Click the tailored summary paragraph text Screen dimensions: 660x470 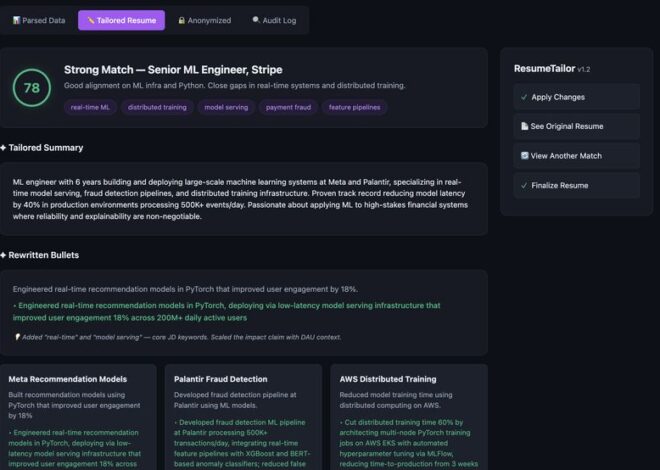pyautogui.click(x=240, y=199)
